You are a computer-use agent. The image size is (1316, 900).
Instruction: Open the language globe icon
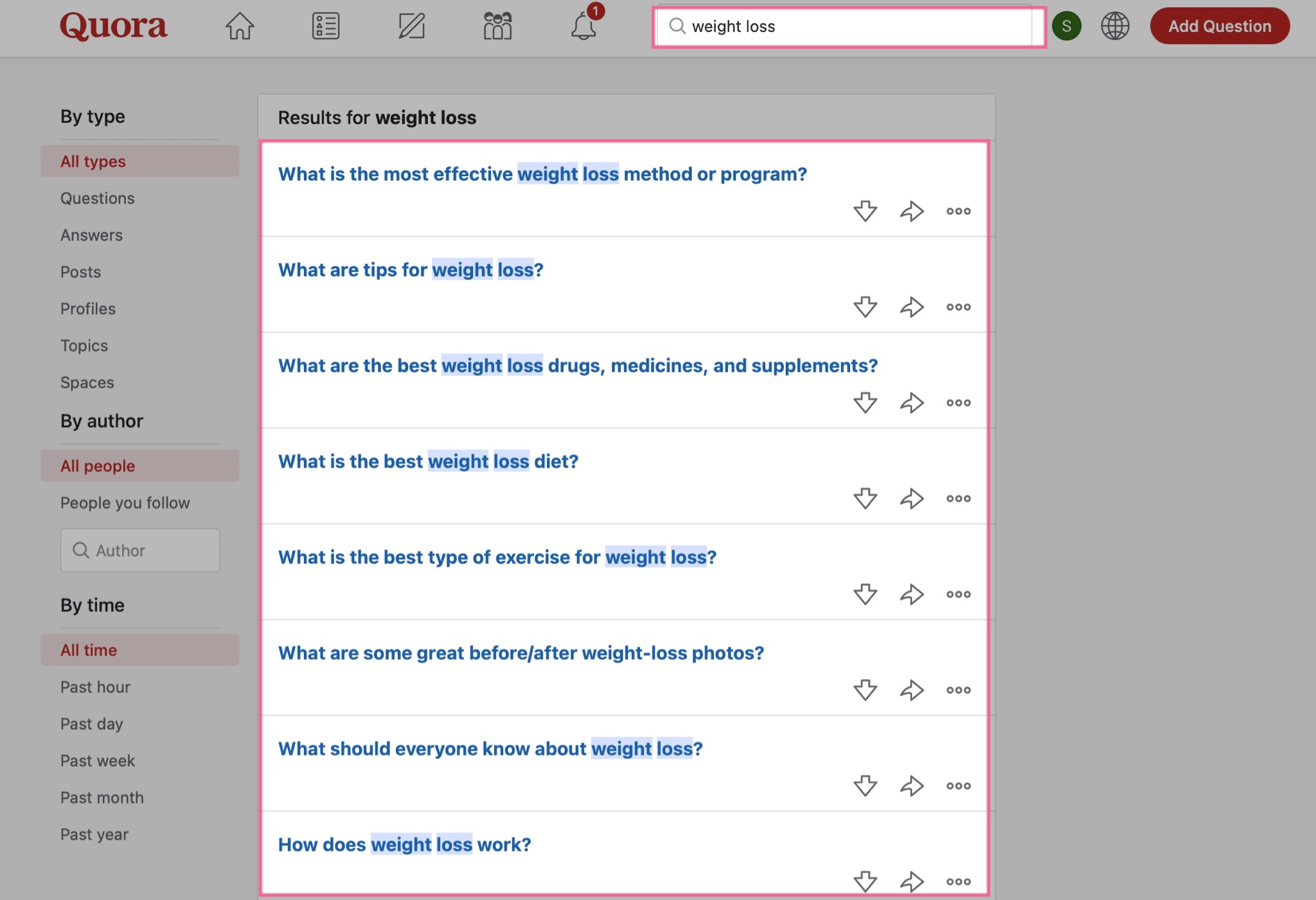(x=1115, y=26)
